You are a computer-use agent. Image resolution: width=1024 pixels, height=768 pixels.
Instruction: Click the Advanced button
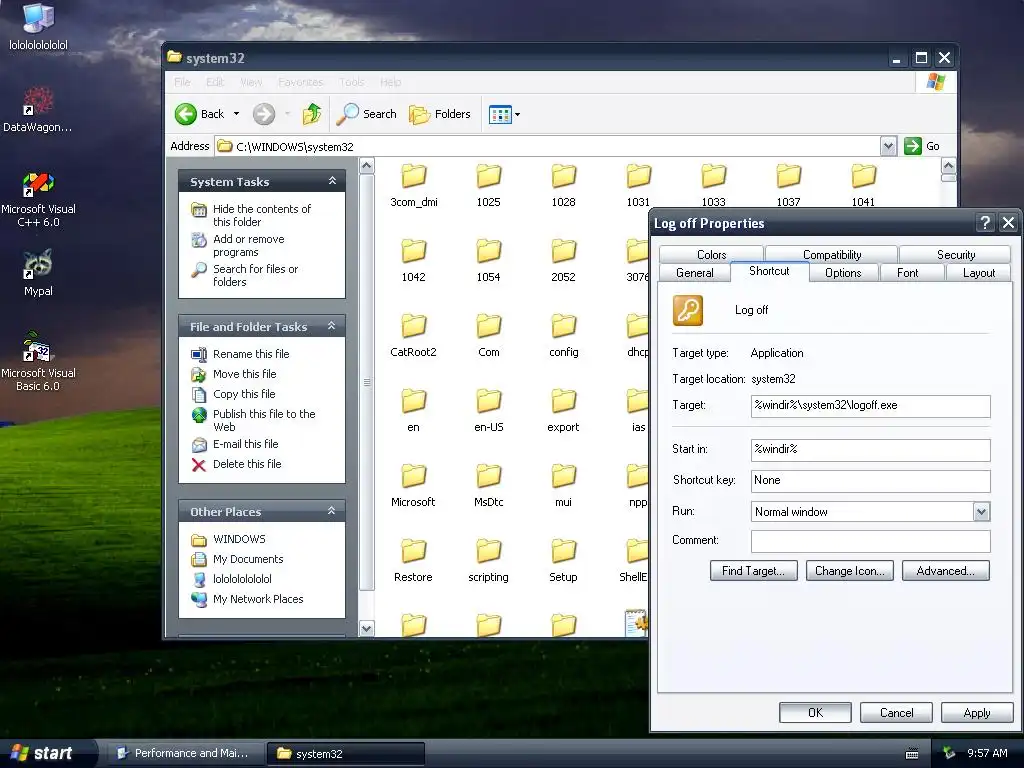tap(946, 571)
